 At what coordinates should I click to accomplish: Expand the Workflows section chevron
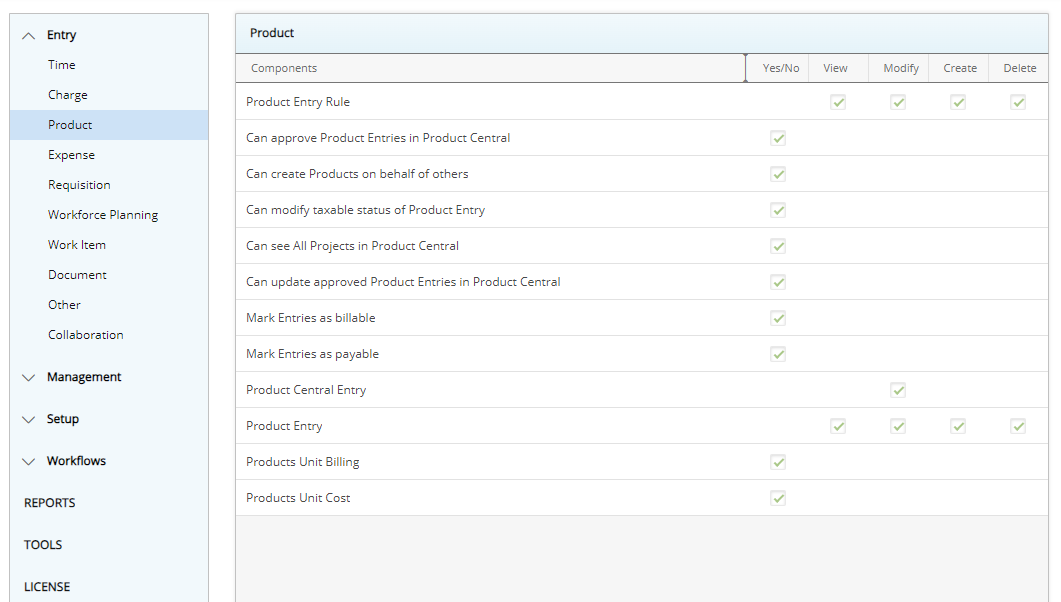click(28, 461)
